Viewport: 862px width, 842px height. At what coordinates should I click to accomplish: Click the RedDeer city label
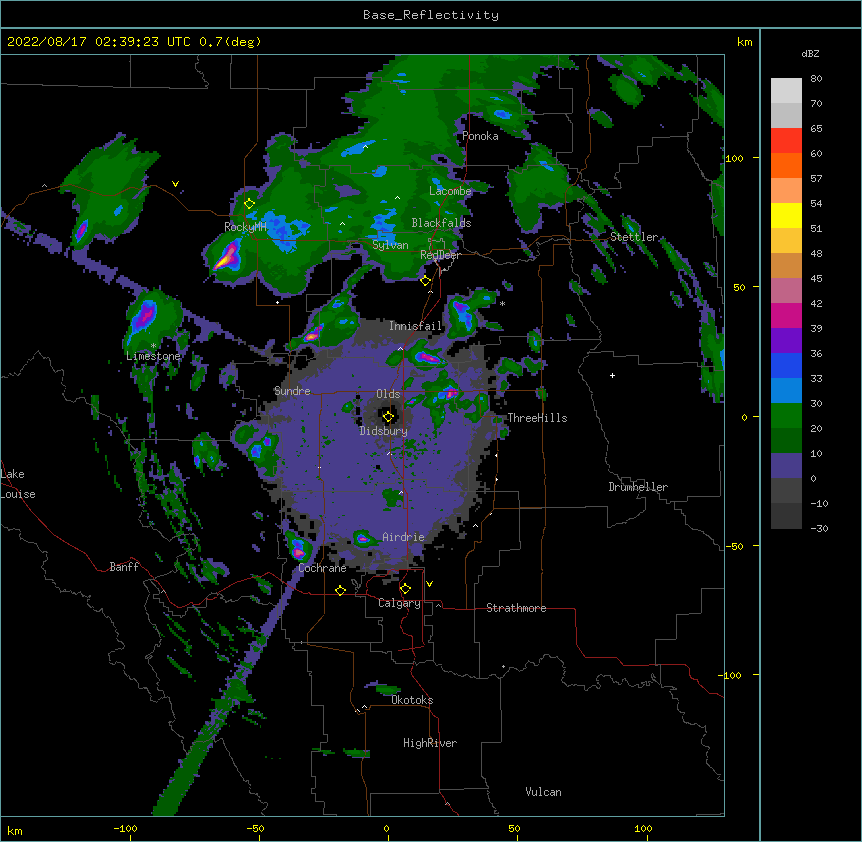click(x=440, y=255)
